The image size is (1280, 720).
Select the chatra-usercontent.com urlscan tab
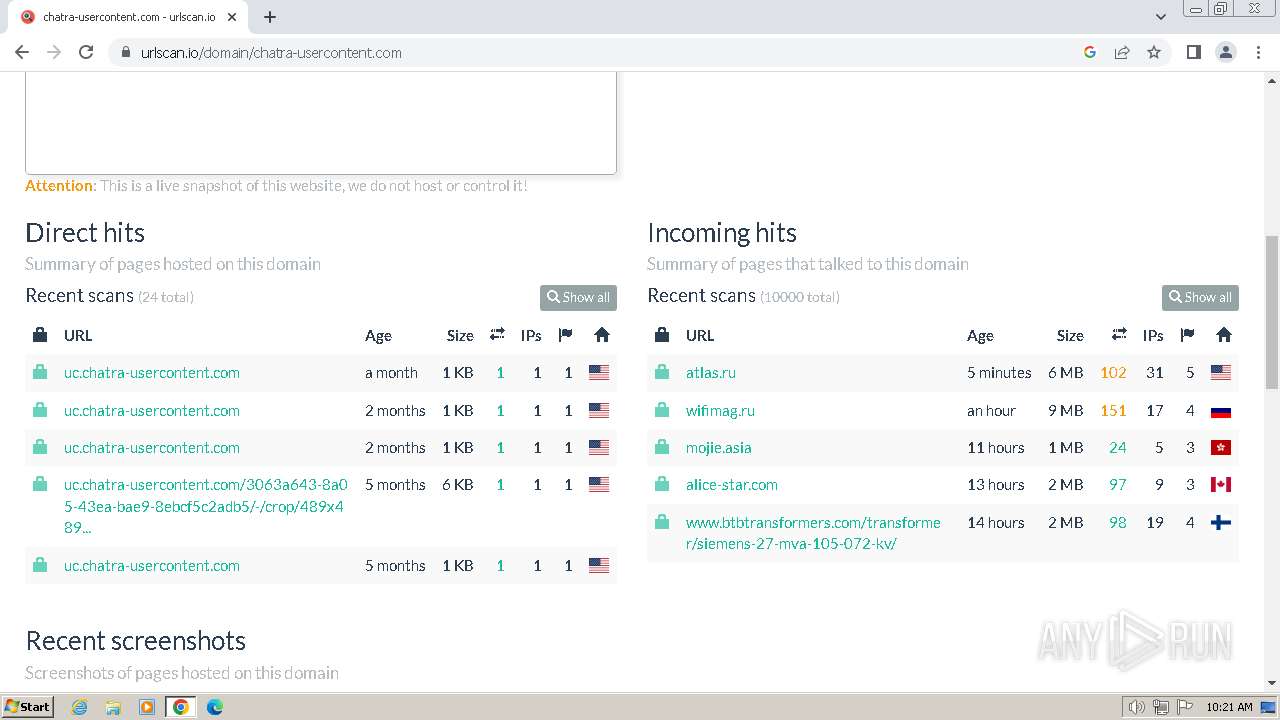(130, 17)
